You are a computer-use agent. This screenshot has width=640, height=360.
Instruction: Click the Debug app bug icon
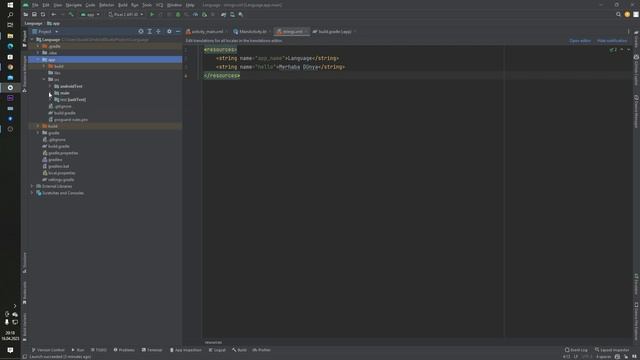pyautogui.click(x=178, y=14)
